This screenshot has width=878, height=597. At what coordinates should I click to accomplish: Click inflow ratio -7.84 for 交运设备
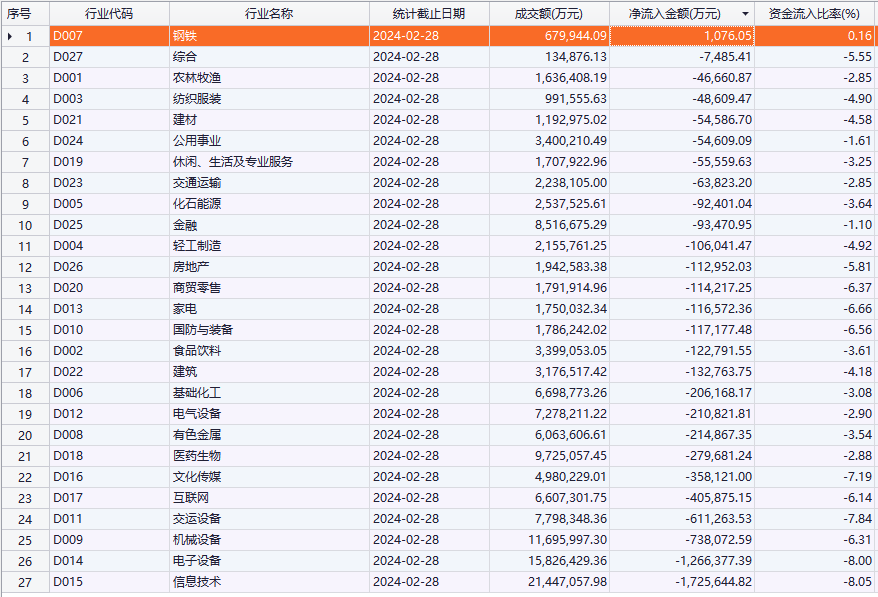813,519
